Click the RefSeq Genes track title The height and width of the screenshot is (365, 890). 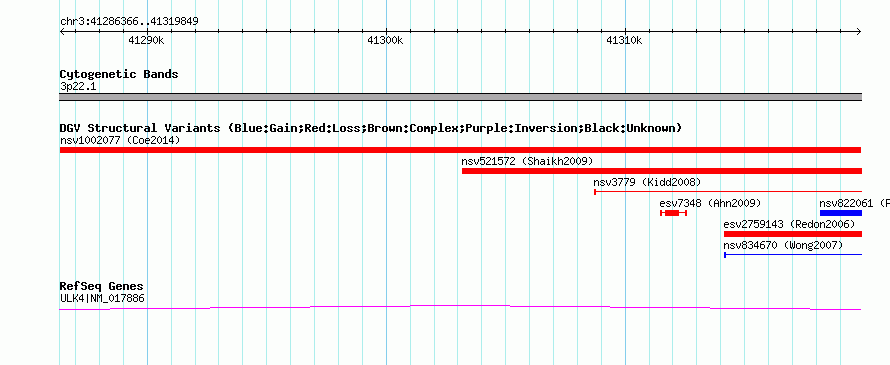click(x=102, y=286)
